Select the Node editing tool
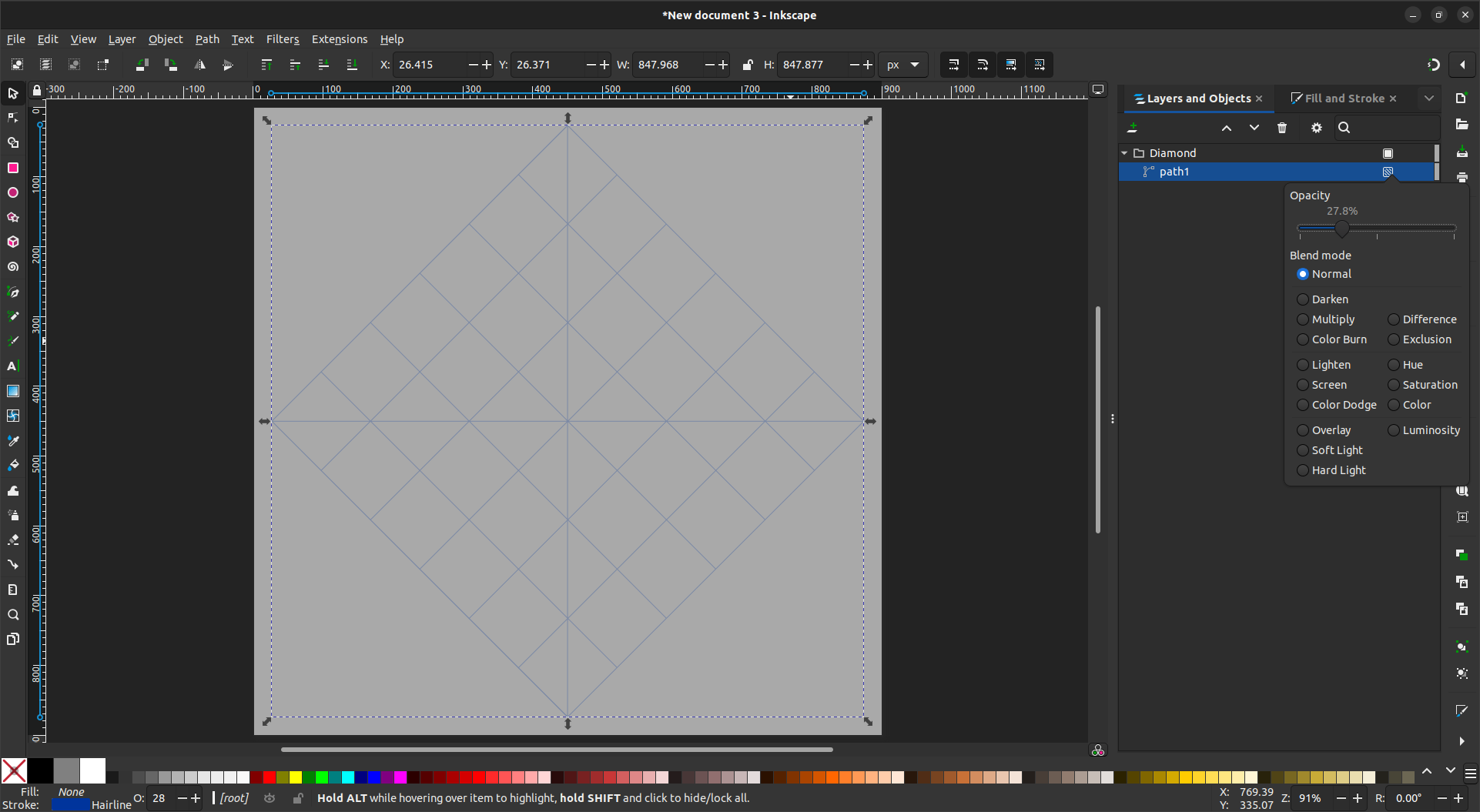Image resolution: width=1480 pixels, height=812 pixels. coord(13,118)
